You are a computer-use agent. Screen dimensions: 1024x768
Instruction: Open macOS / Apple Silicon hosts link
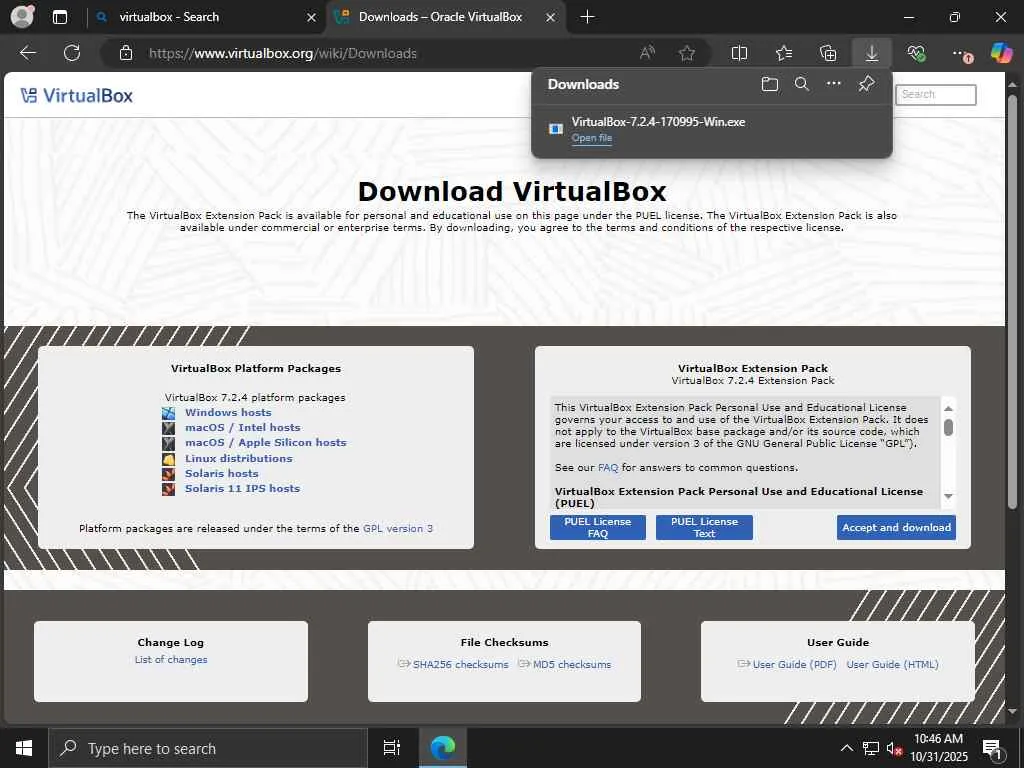266,443
